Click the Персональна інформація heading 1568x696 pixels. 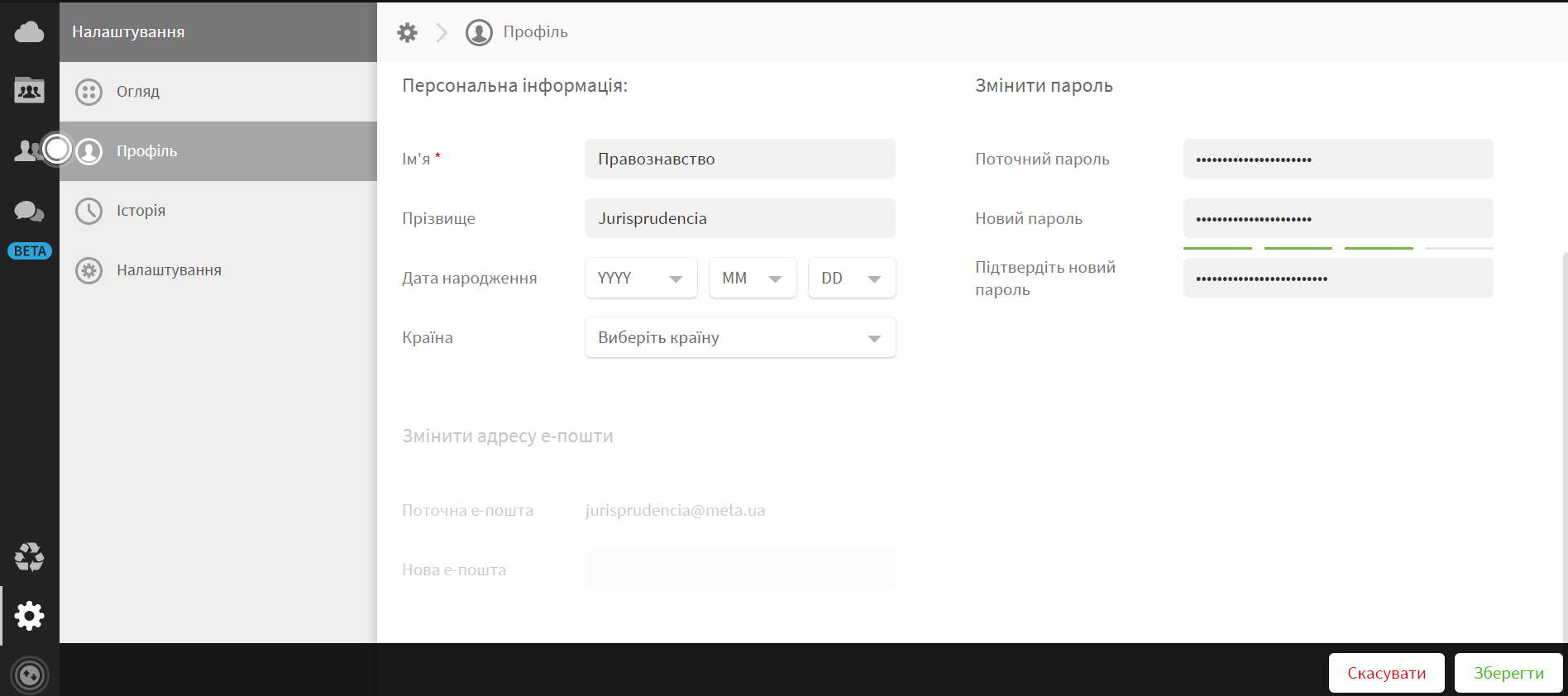point(514,85)
